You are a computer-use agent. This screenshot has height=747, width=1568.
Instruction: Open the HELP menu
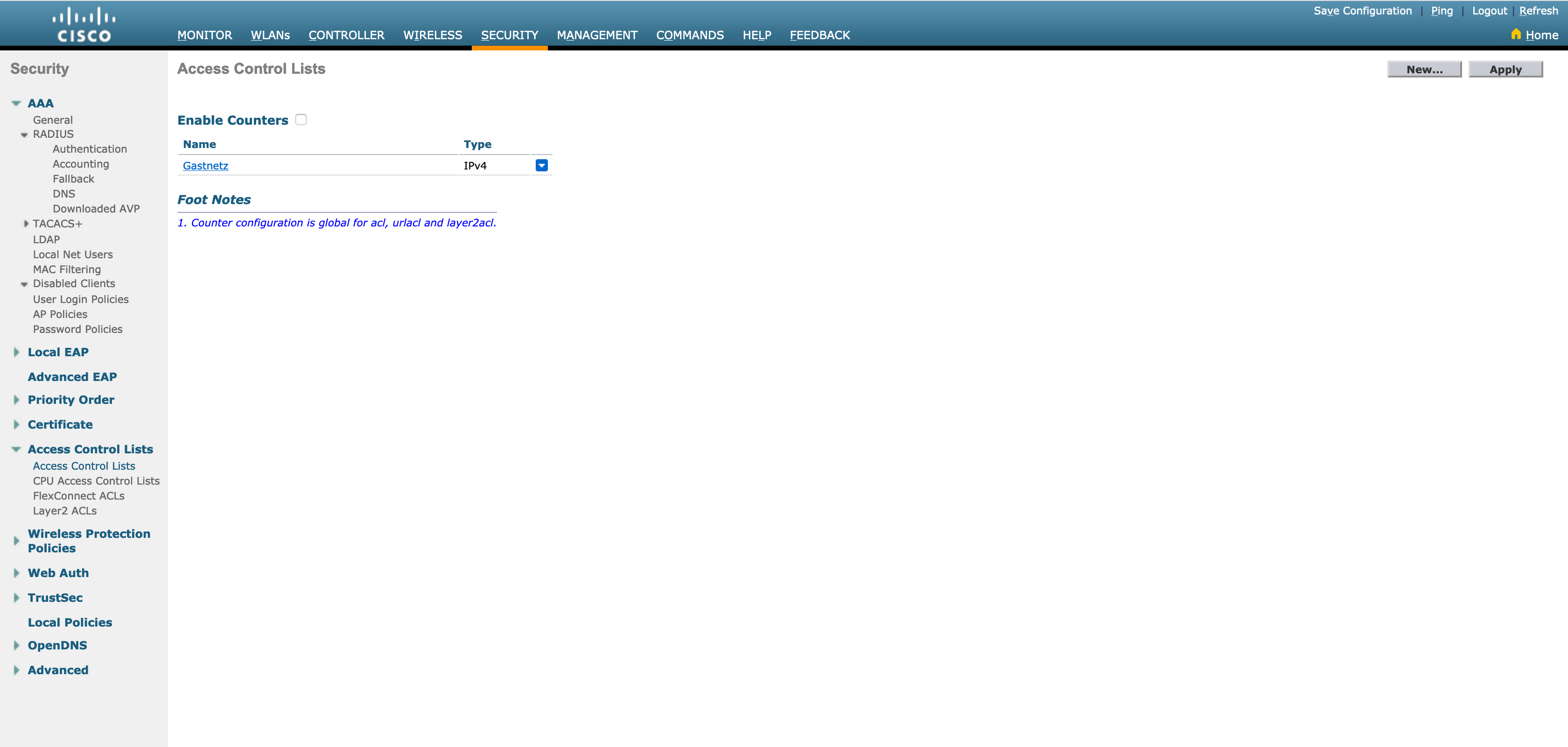pos(756,35)
